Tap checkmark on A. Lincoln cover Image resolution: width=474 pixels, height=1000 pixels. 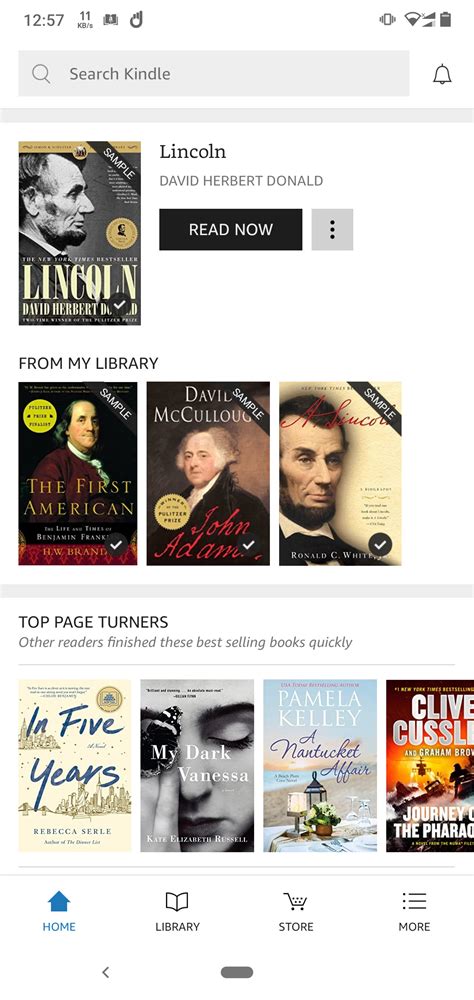(380, 545)
